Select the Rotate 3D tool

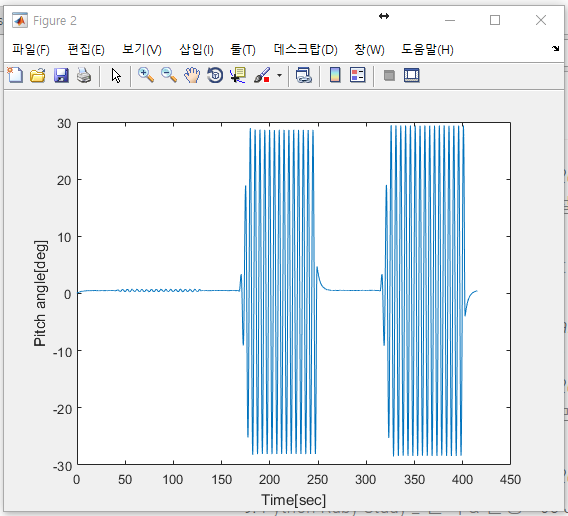click(x=215, y=75)
